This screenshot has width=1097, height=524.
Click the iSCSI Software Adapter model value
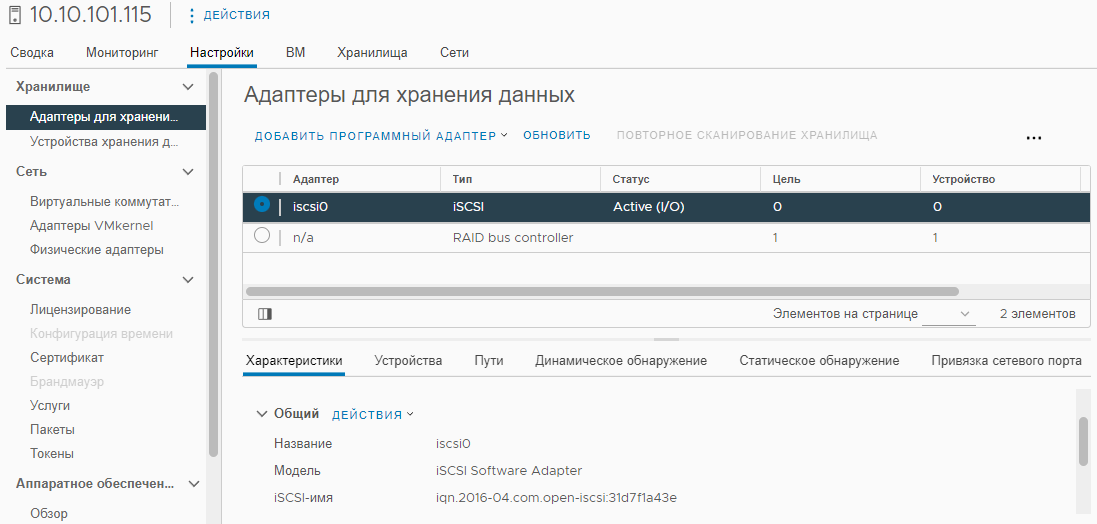pos(509,471)
